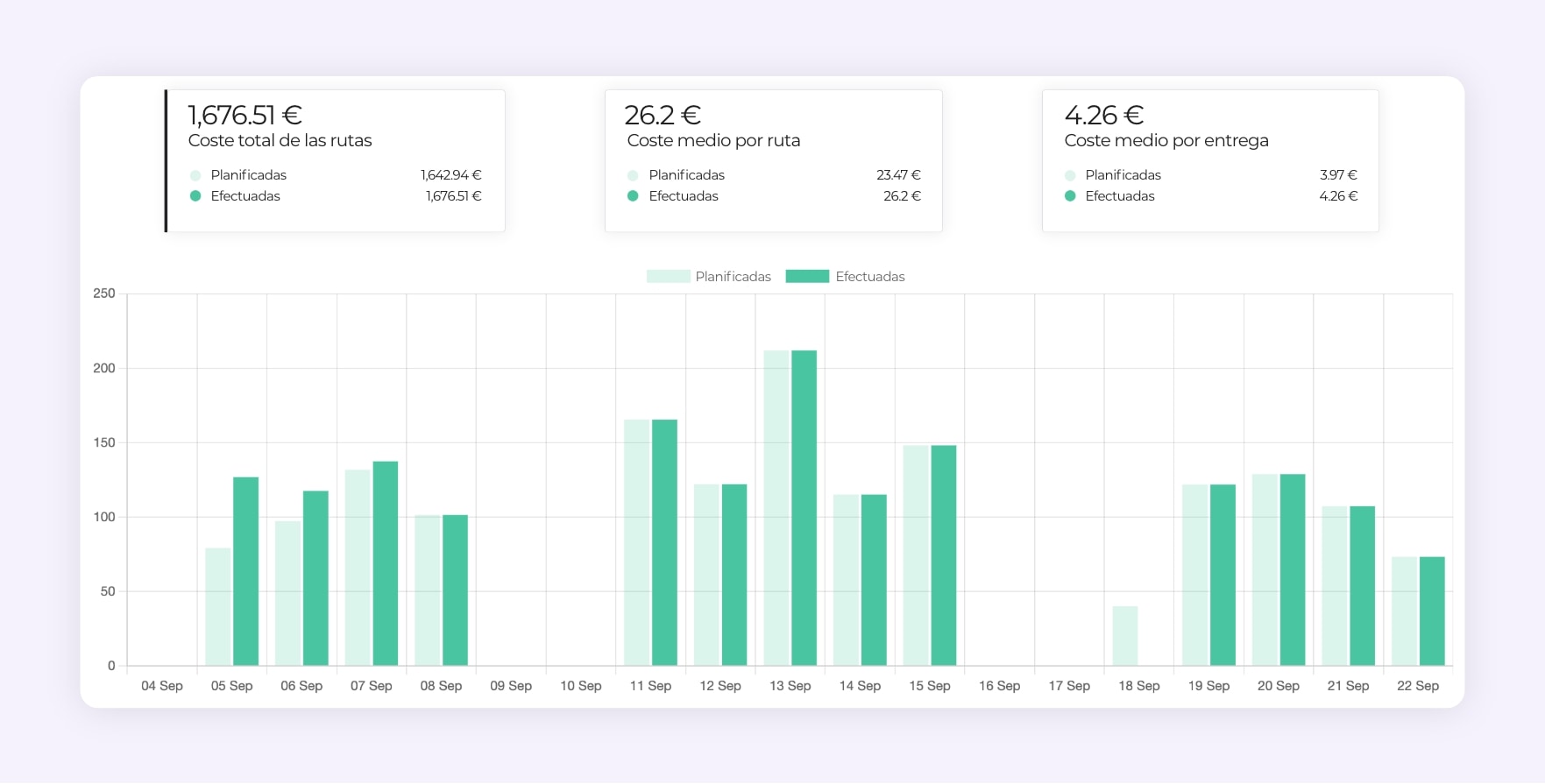
Task: Open the Coste medio por ruta card
Action: (x=773, y=160)
